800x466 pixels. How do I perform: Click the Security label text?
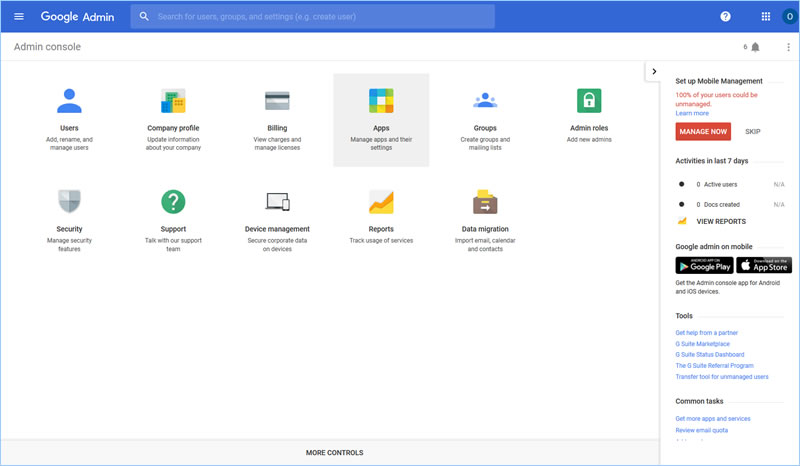69,229
